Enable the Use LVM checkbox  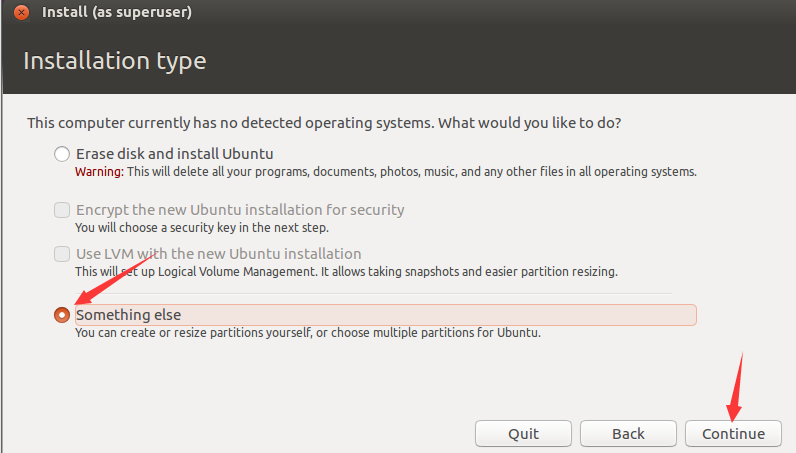62,254
